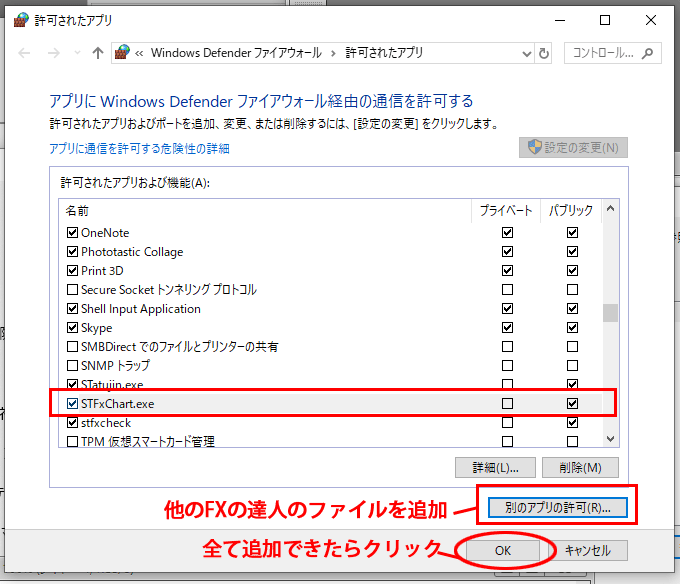Expand the address bar history dropdown

point(527,54)
